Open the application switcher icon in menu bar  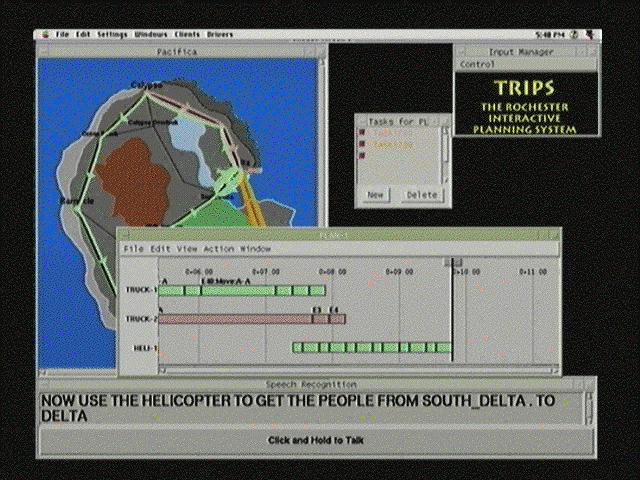(x=589, y=35)
